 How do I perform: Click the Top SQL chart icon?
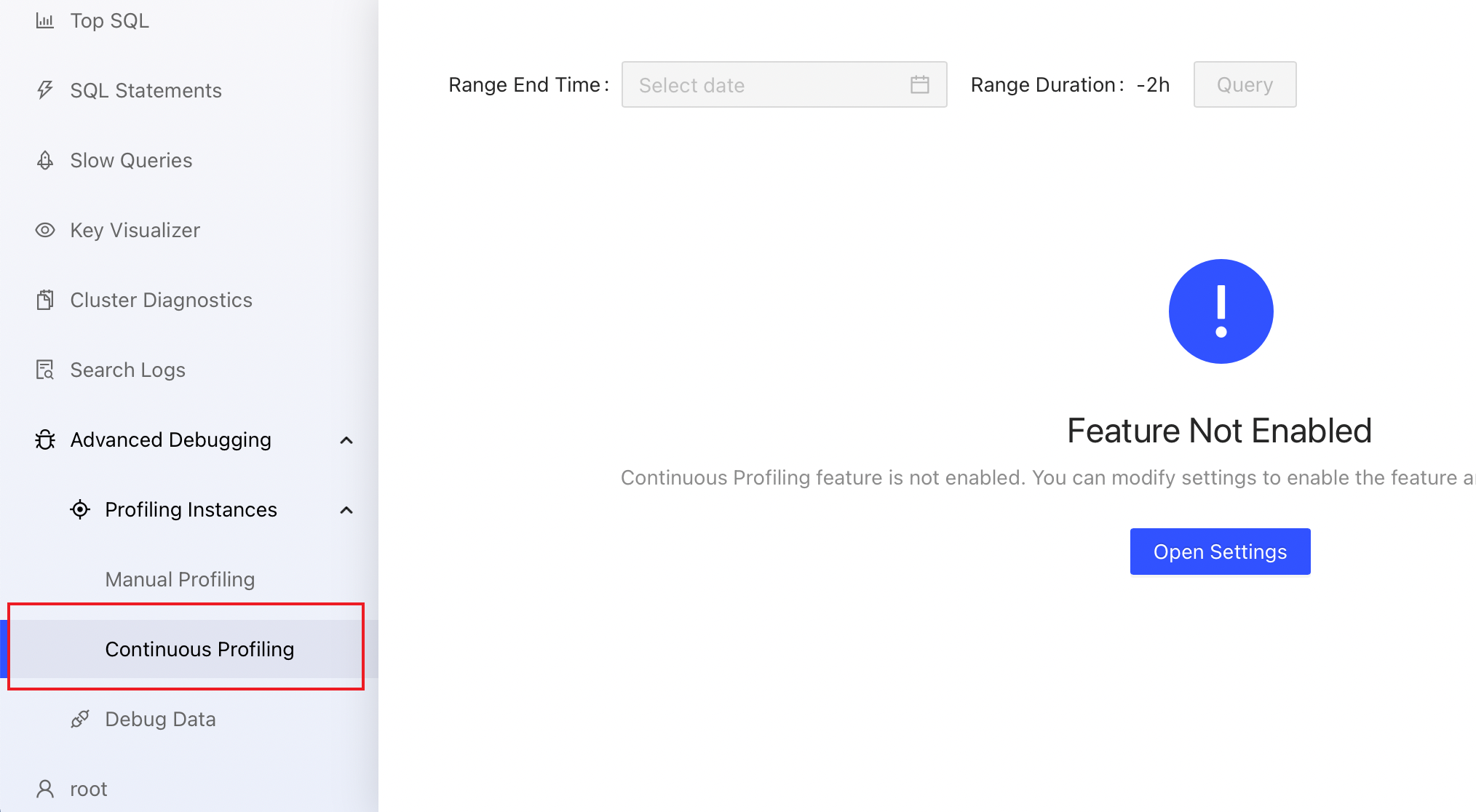(x=45, y=20)
